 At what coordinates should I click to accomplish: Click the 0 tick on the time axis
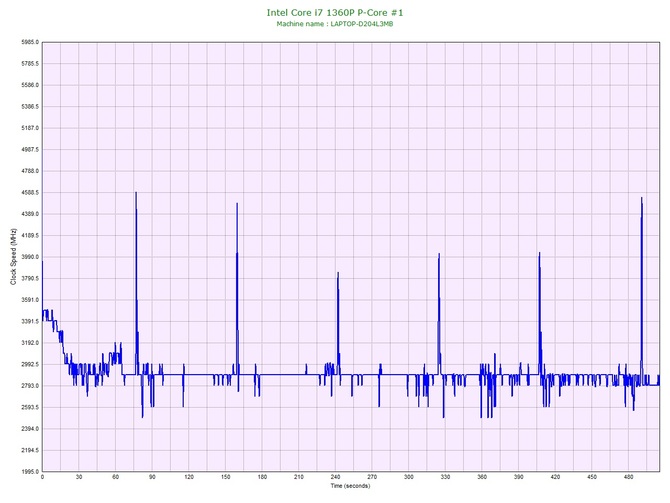coord(42,477)
